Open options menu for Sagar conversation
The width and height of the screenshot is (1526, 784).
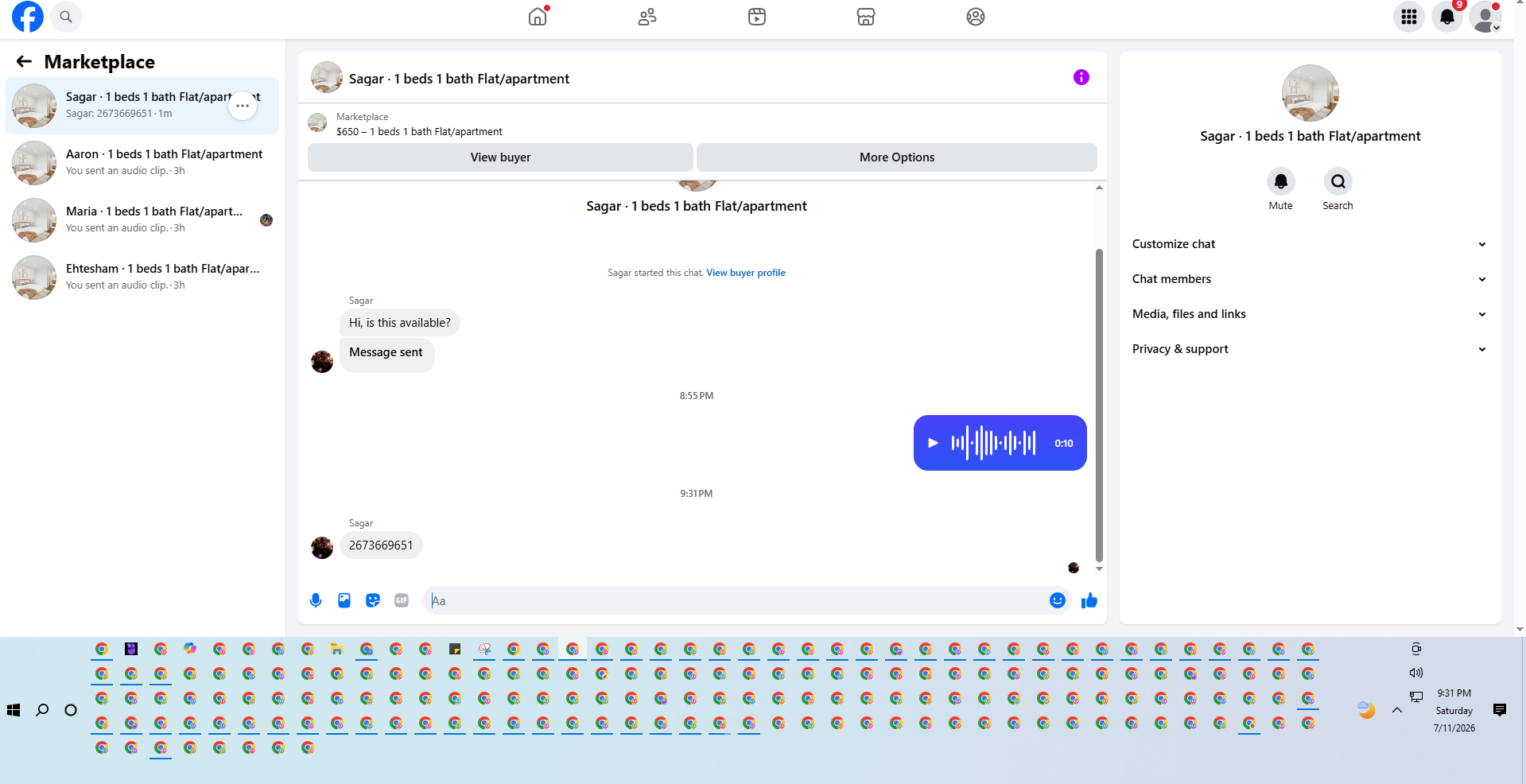[x=243, y=106]
